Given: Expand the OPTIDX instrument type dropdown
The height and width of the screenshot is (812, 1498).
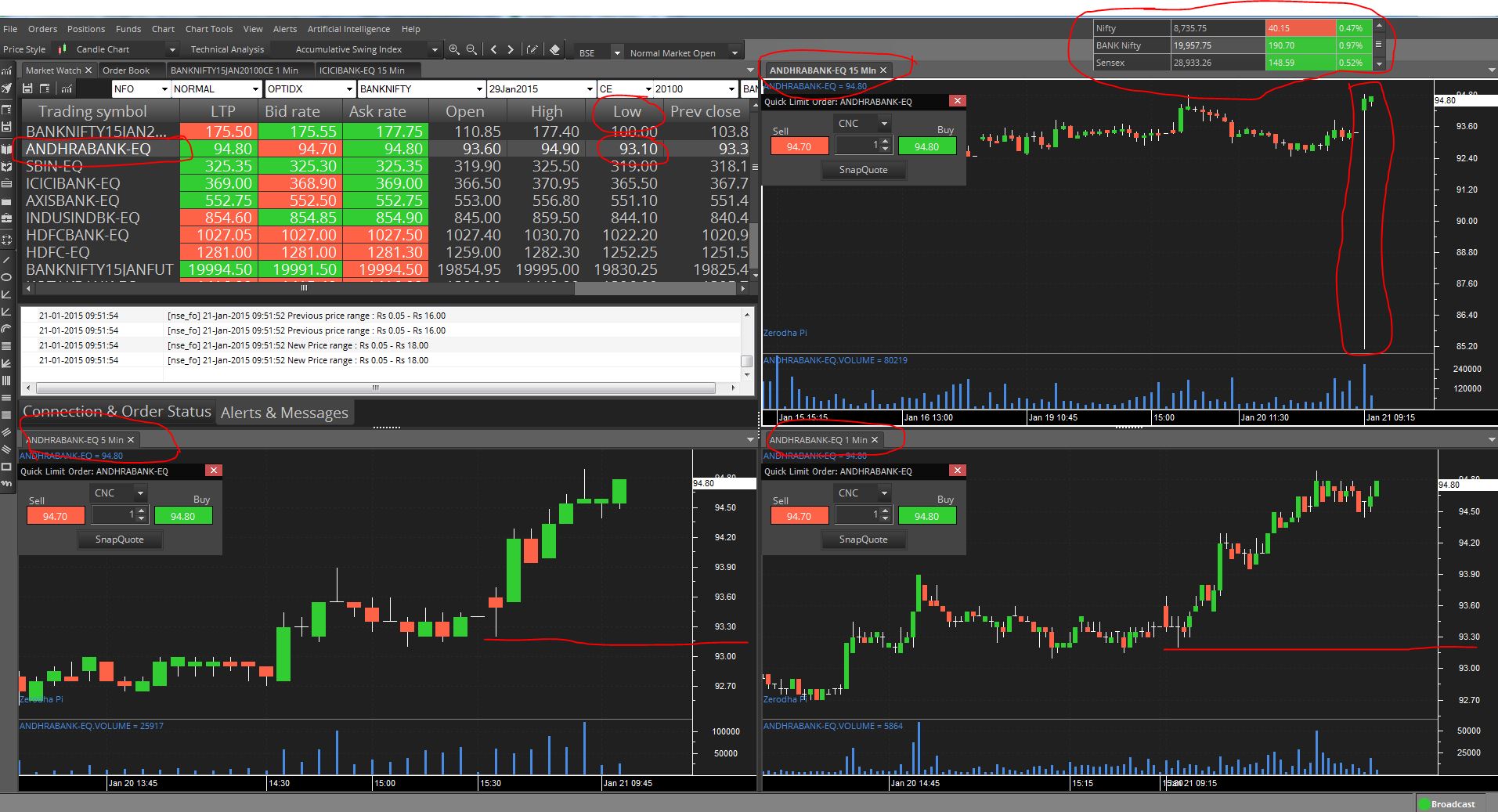Looking at the screenshot, I should coord(348,88).
